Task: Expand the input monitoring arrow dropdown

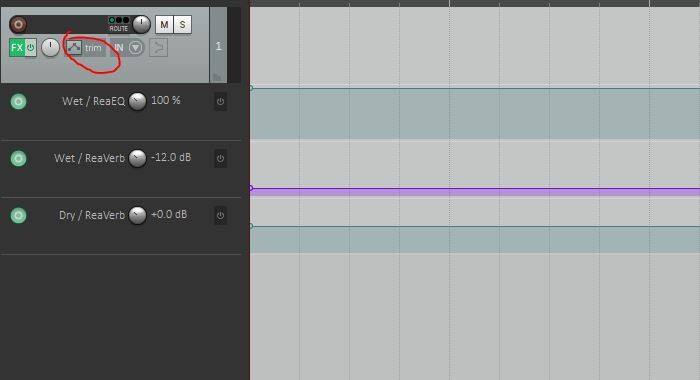Action: pos(136,47)
